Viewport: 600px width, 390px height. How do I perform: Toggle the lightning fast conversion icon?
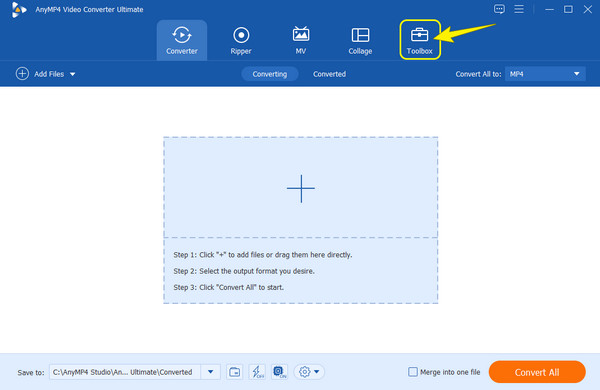[257, 372]
